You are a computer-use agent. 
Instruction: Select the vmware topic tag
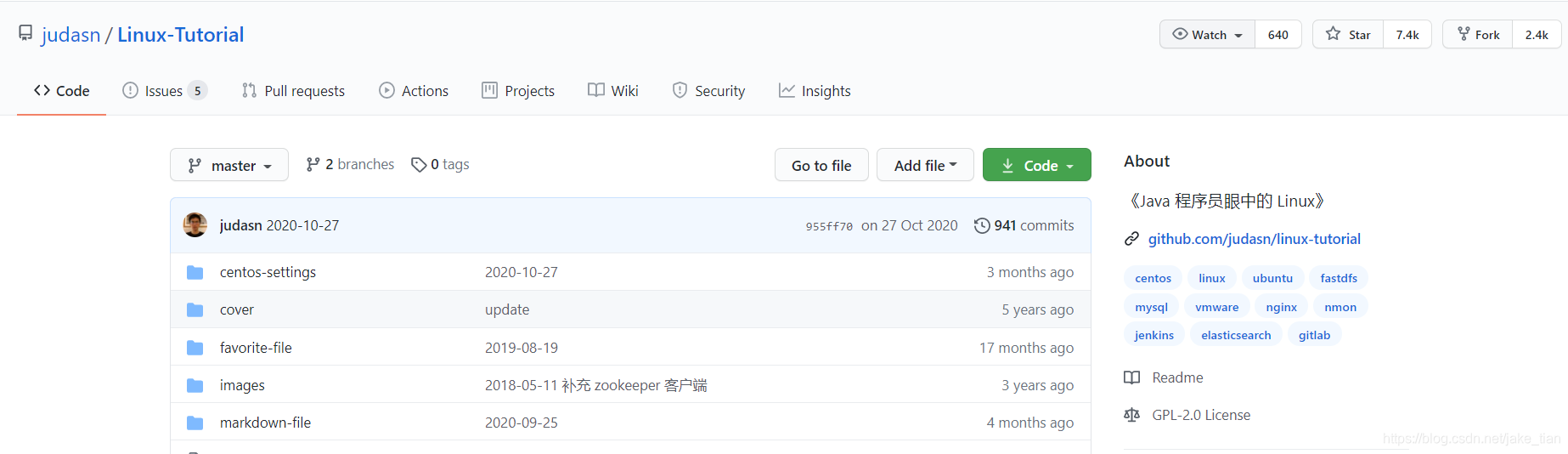pos(1217,307)
